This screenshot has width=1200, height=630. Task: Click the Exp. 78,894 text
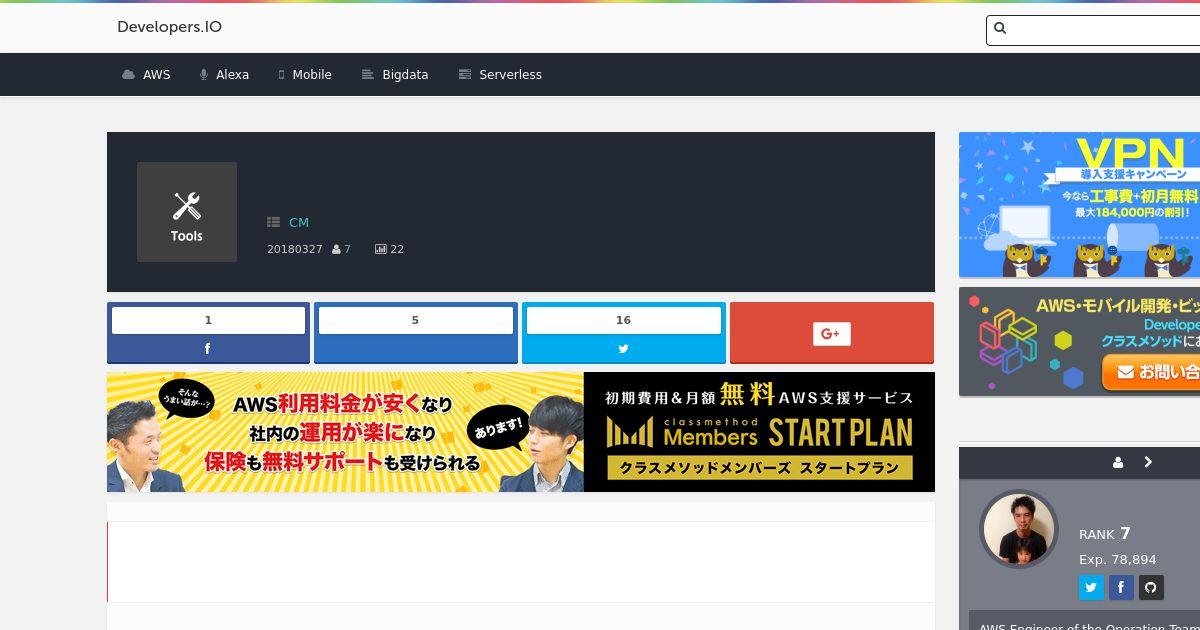tap(1118, 560)
